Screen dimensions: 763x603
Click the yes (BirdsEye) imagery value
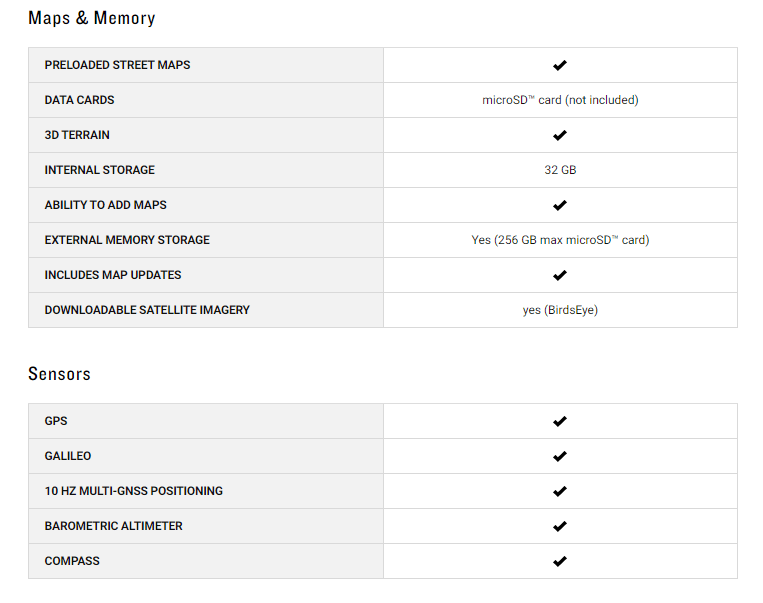point(560,310)
